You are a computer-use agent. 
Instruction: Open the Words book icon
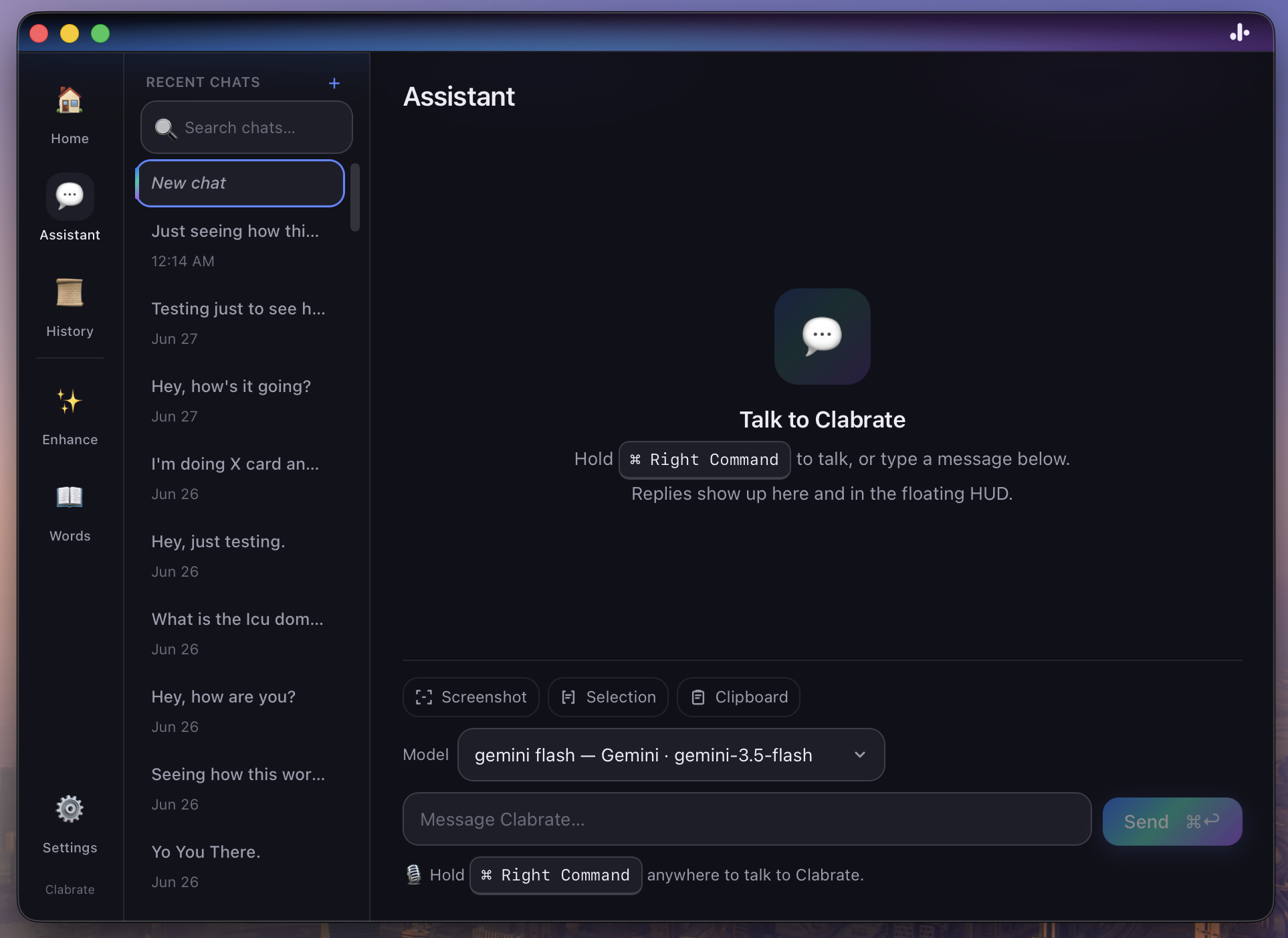[70, 497]
